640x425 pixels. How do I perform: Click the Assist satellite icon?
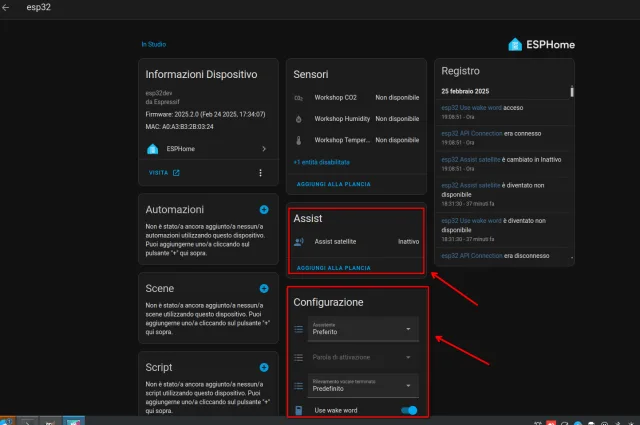click(x=299, y=241)
